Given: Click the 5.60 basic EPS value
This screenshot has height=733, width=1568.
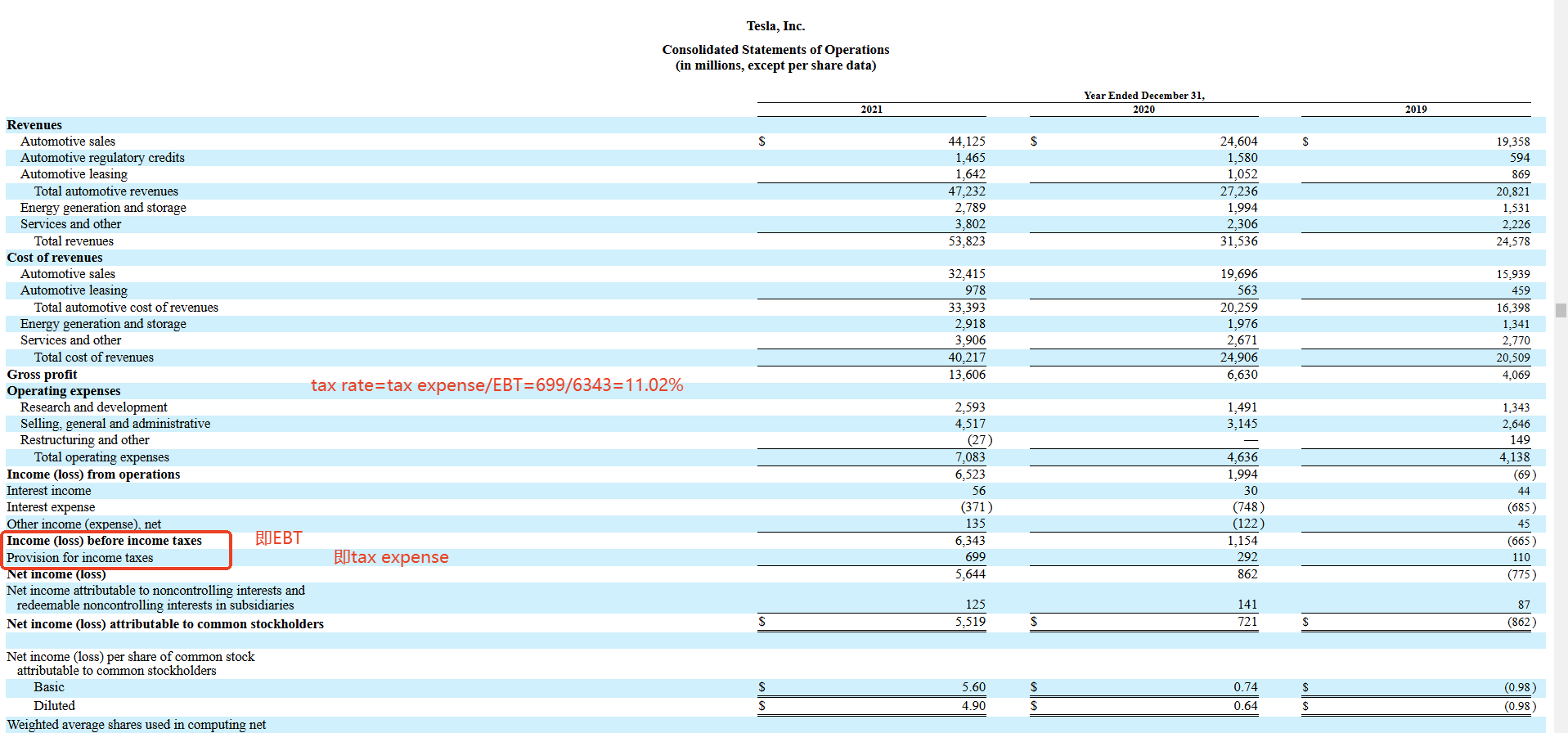Looking at the screenshot, I should (x=973, y=687).
